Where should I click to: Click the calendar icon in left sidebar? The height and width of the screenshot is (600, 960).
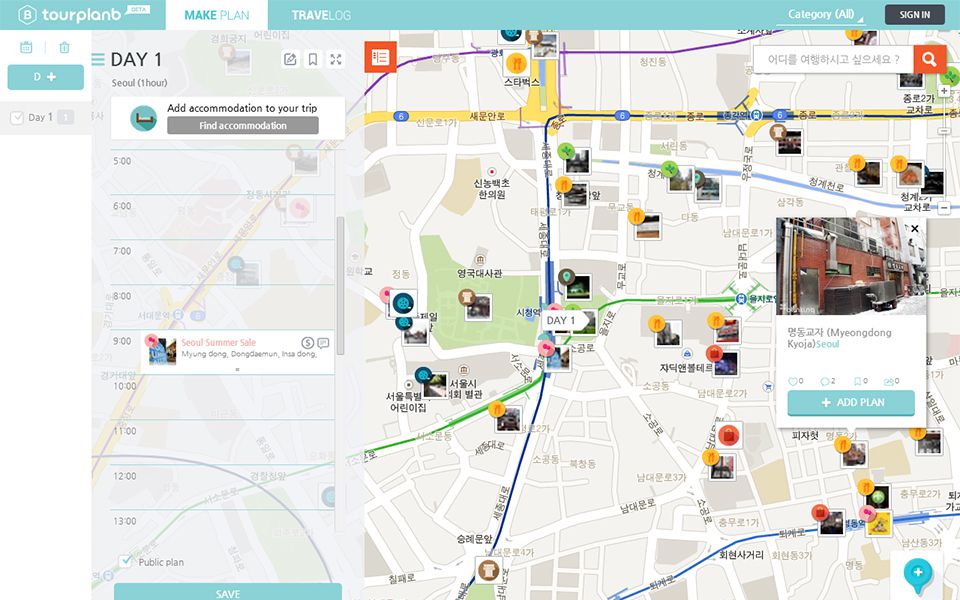[x=26, y=47]
